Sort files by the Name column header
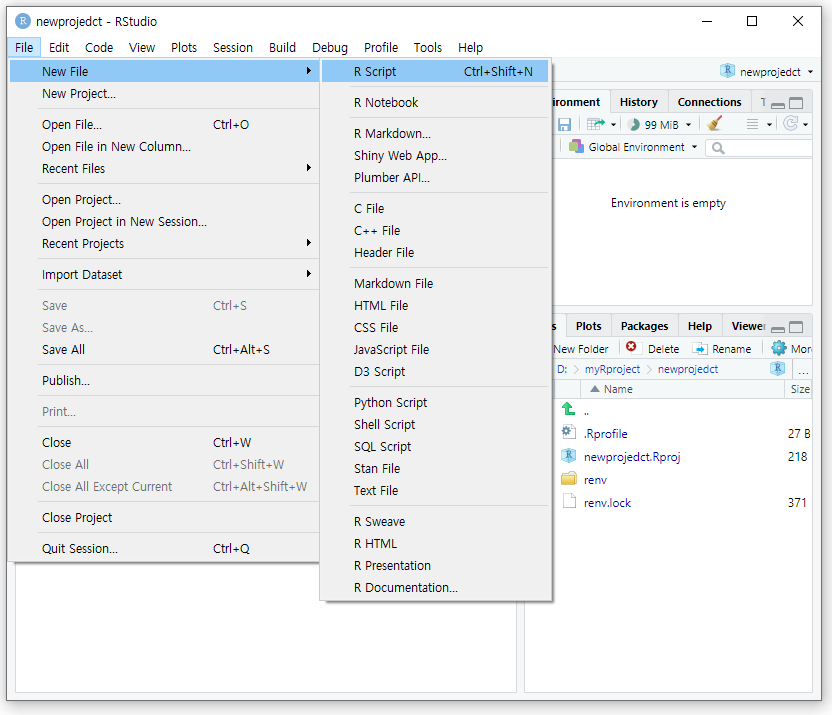The height and width of the screenshot is (715, 832). tap(618, 389)
